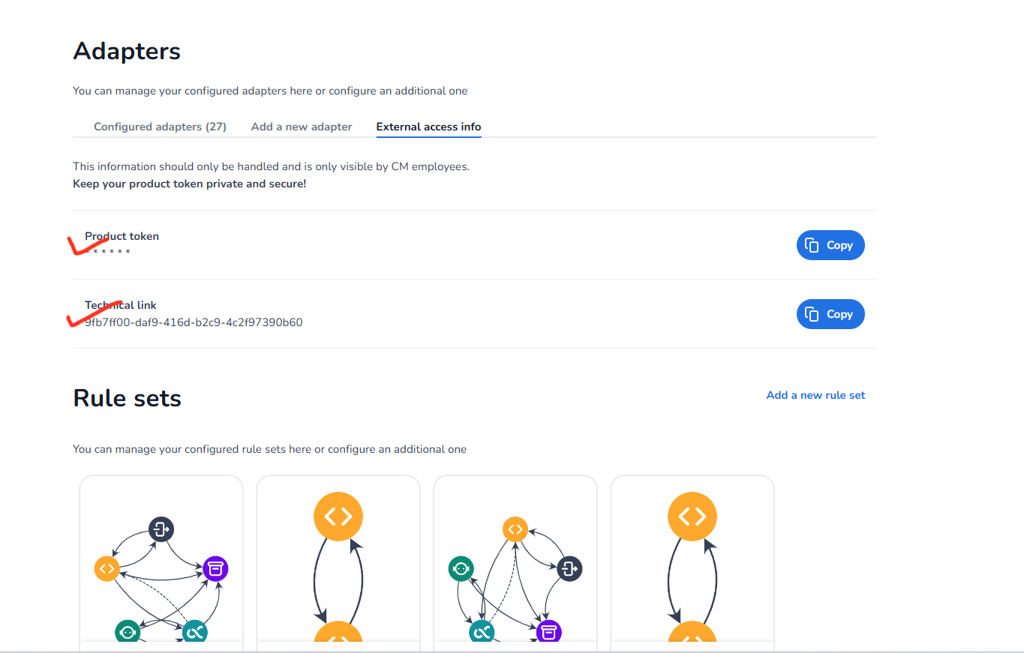Click the dark login node in the third rule set card
1024x653 pixels.
point(569,569)
